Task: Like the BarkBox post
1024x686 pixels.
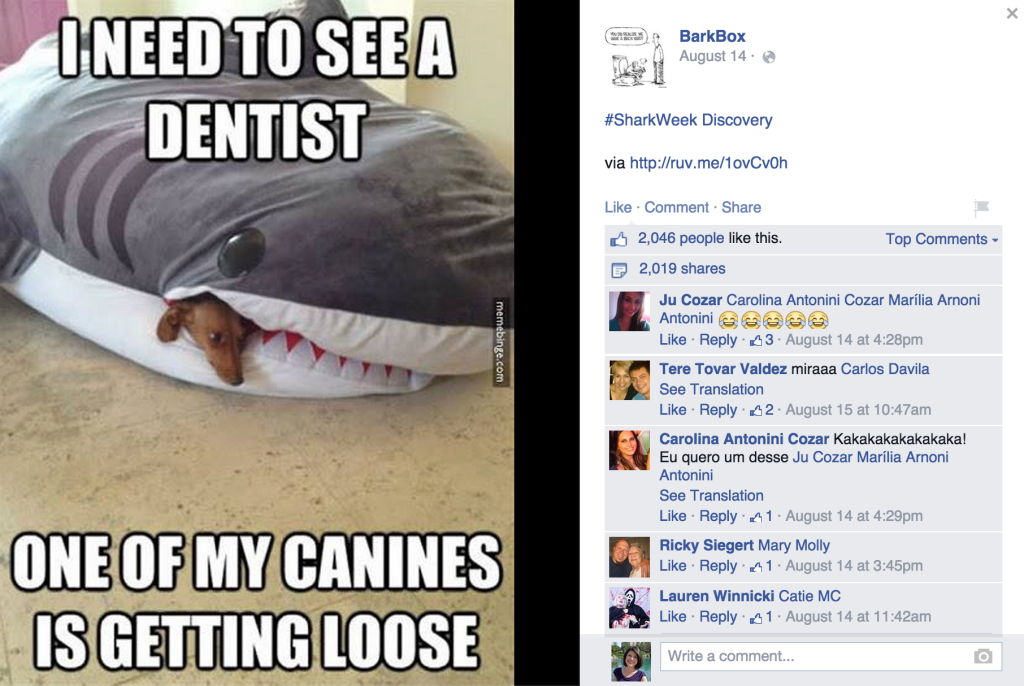Action: point(618,208)
